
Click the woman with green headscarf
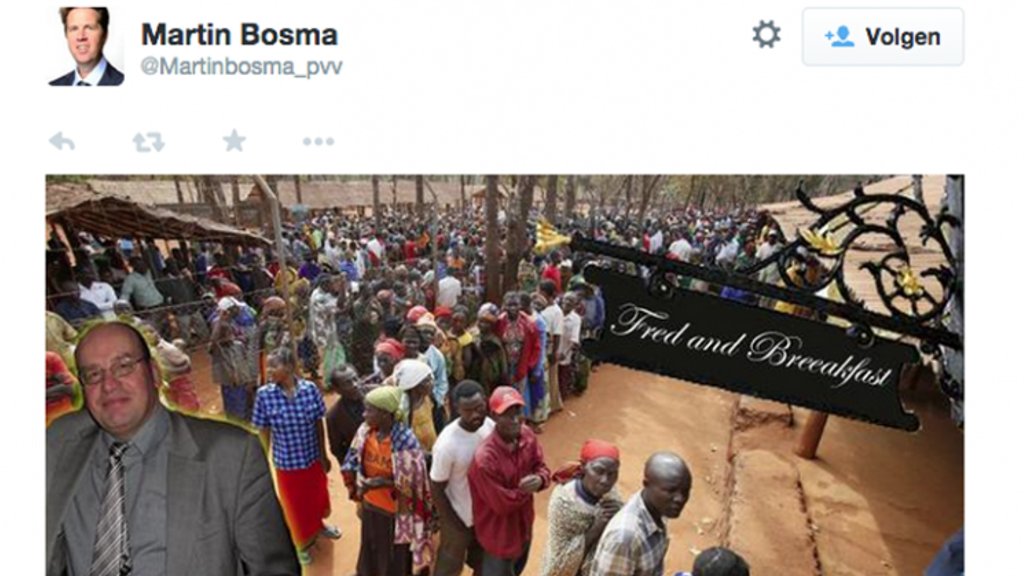(387, 477)
